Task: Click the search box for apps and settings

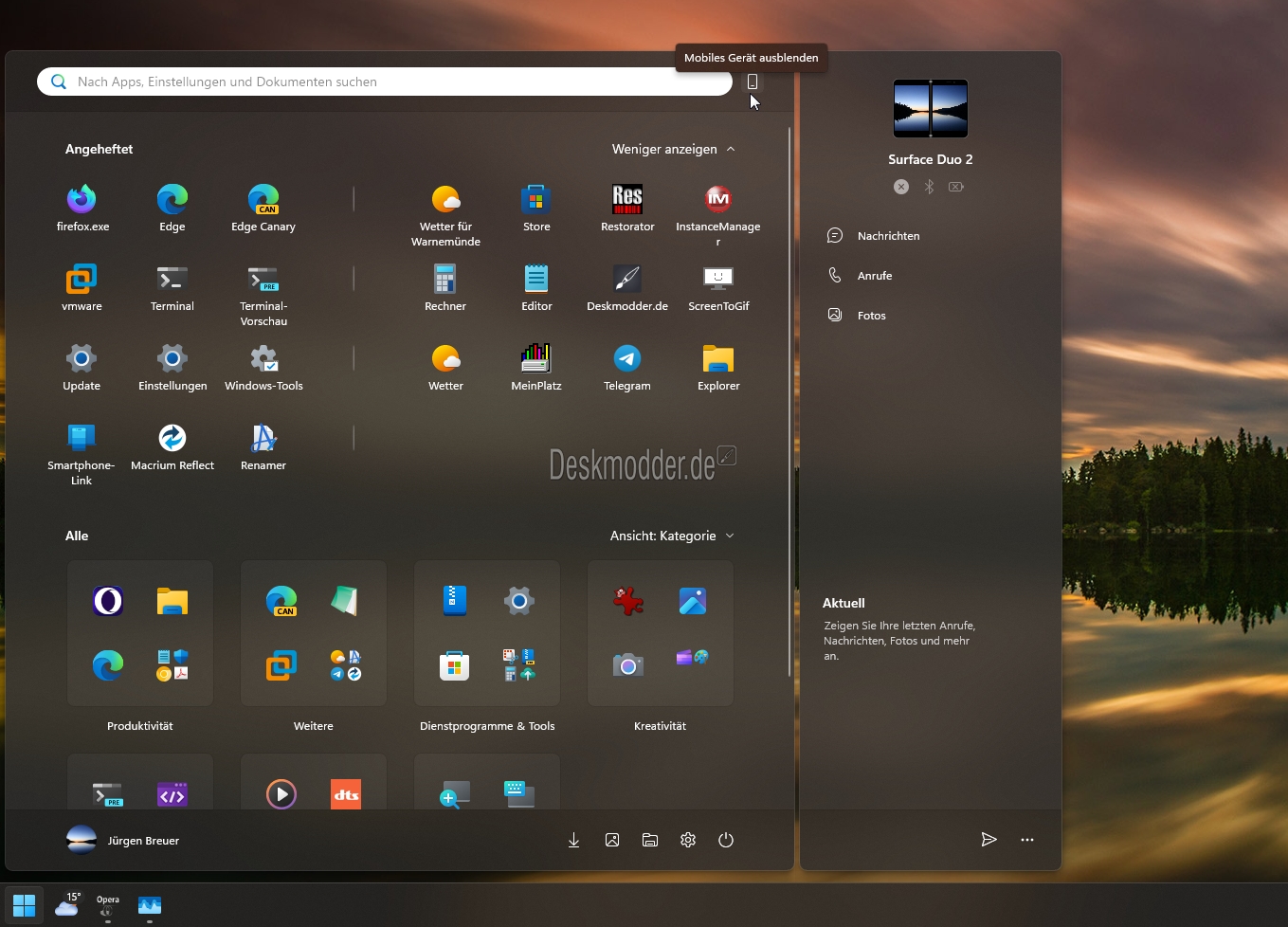Action: coord(385,82)
